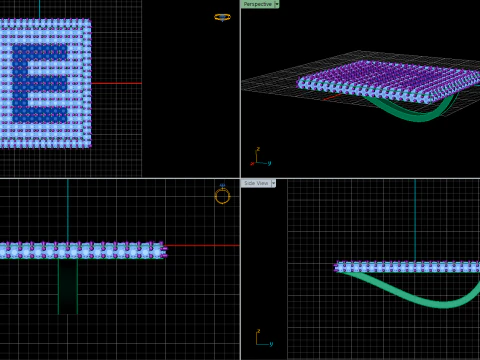Screen dimensions: 480x360
Task: Select the green vertical column in bottom-left viewport
Action: [68, 286]
